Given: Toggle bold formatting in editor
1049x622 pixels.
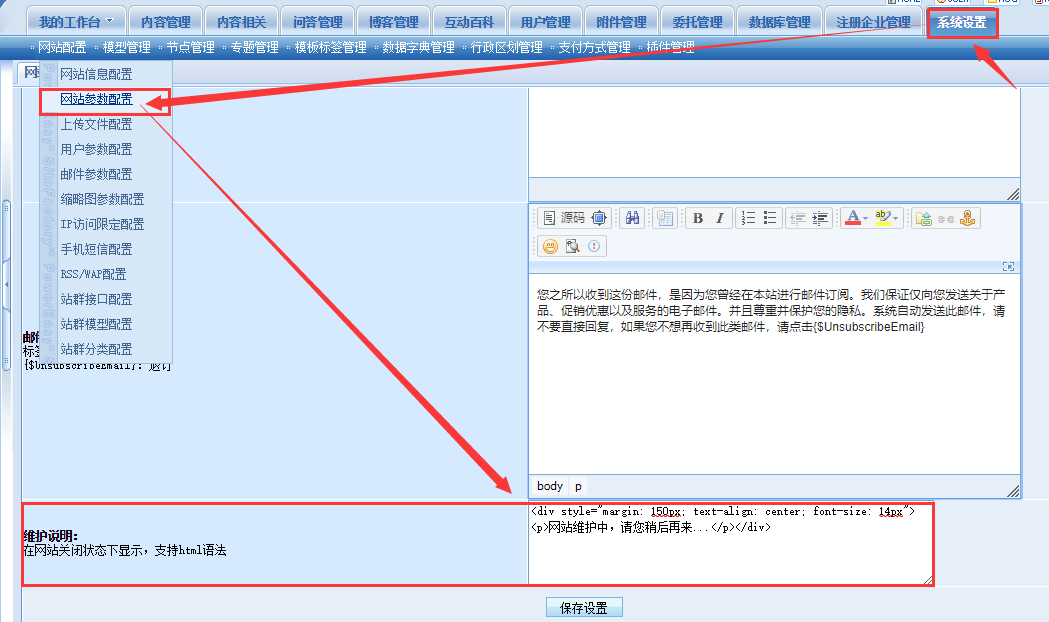Looking at the screenshot, I should 698,218.
